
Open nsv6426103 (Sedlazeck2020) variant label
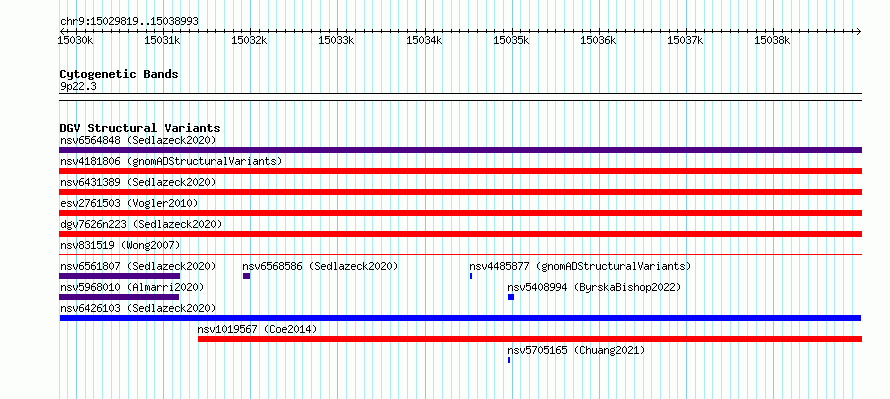point(138,308)
